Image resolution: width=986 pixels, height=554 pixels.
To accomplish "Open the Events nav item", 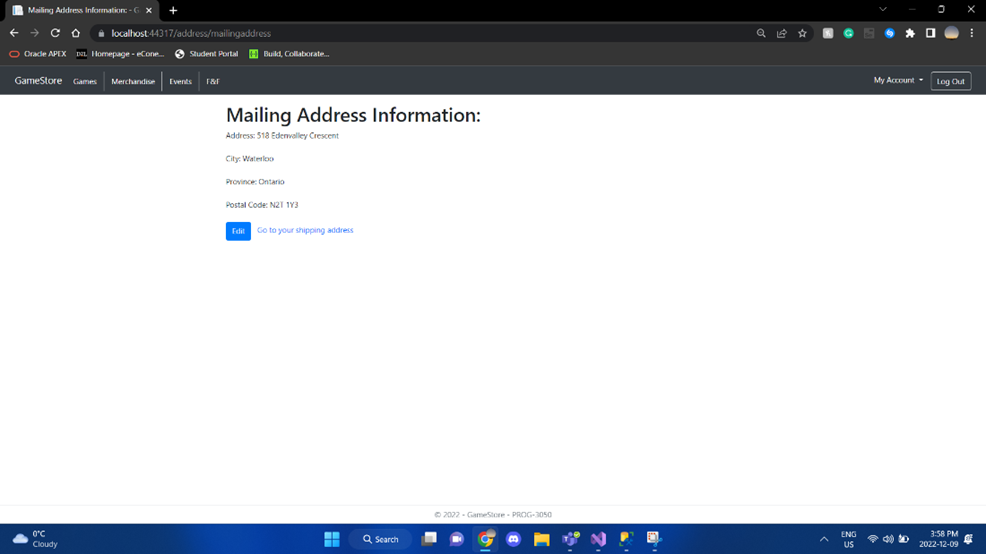I will 180,81.
